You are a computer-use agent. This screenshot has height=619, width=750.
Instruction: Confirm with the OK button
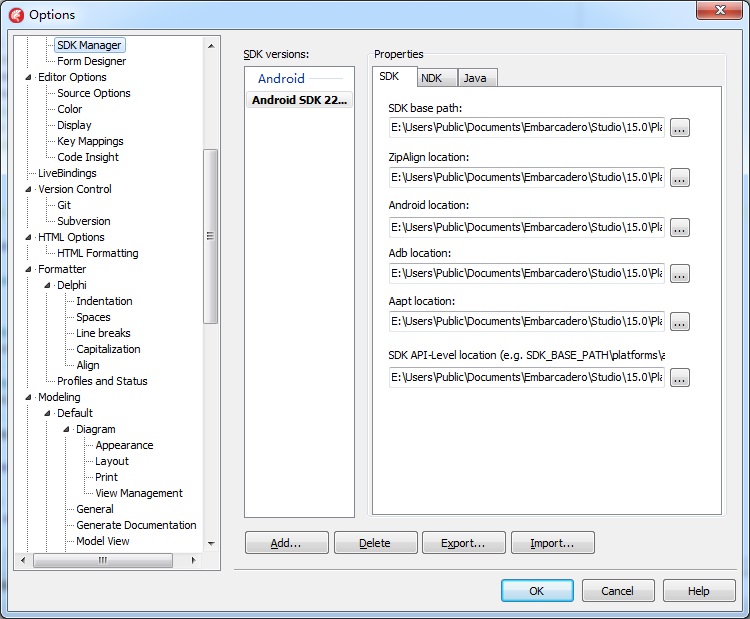pos(537,591)
